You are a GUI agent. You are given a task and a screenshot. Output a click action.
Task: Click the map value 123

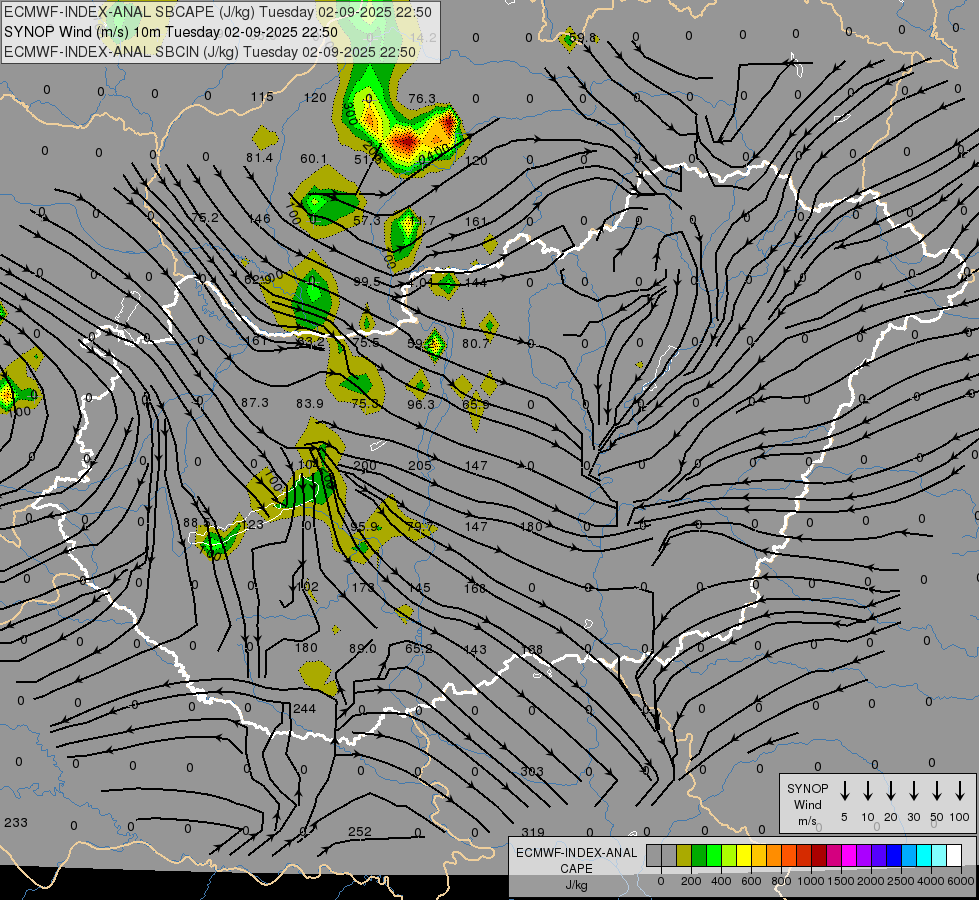[252, 525]
